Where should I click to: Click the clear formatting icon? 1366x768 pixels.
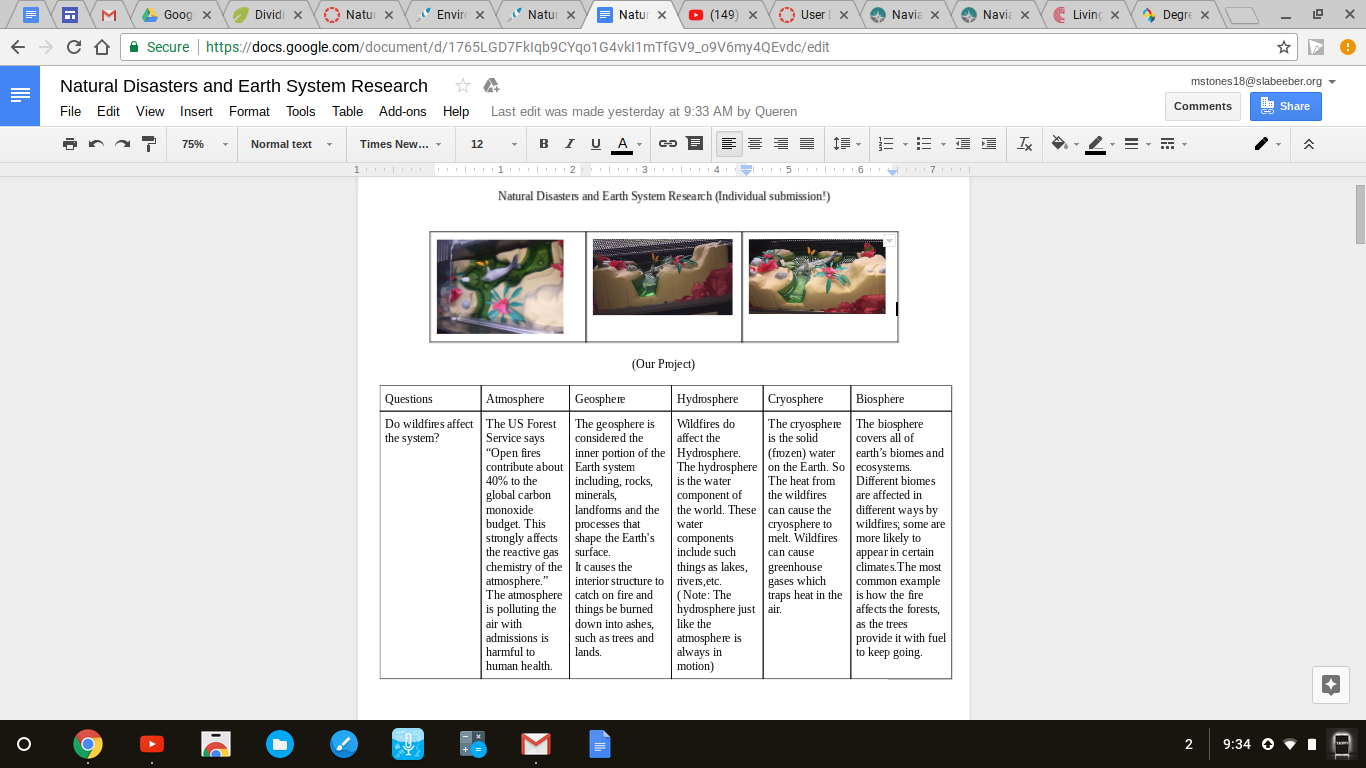point(1024,144)
